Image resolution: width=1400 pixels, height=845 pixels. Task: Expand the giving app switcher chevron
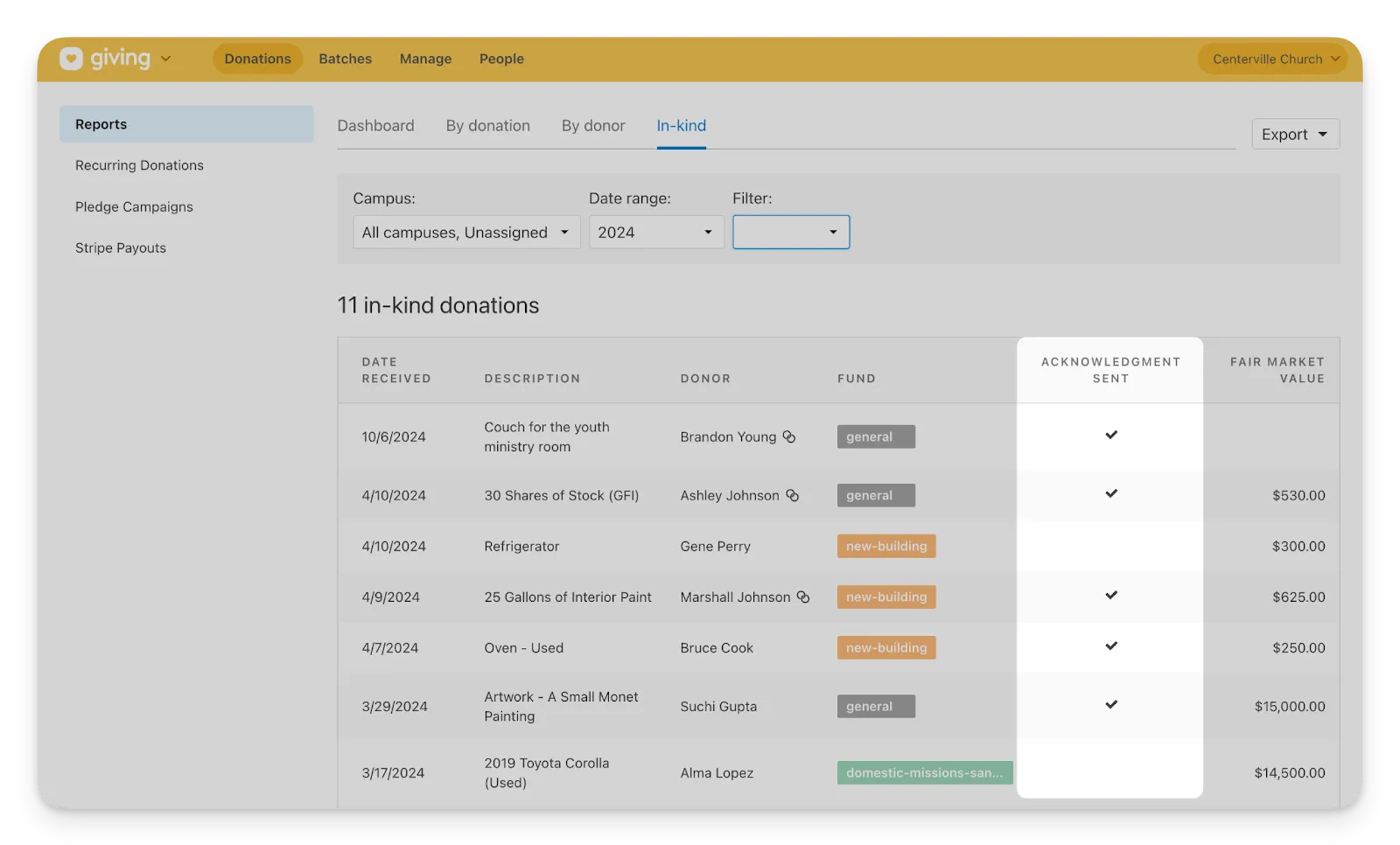(166, 59)
